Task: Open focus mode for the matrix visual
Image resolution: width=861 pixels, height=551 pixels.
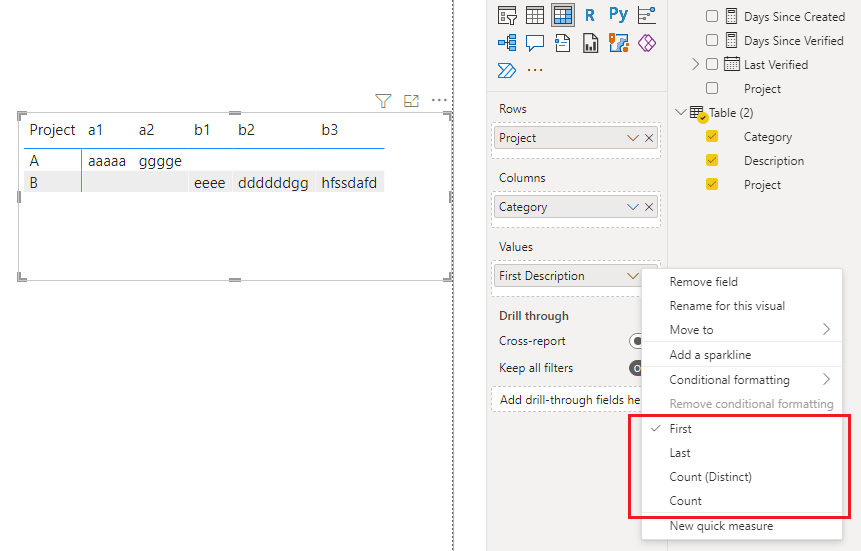Action: 411,101
